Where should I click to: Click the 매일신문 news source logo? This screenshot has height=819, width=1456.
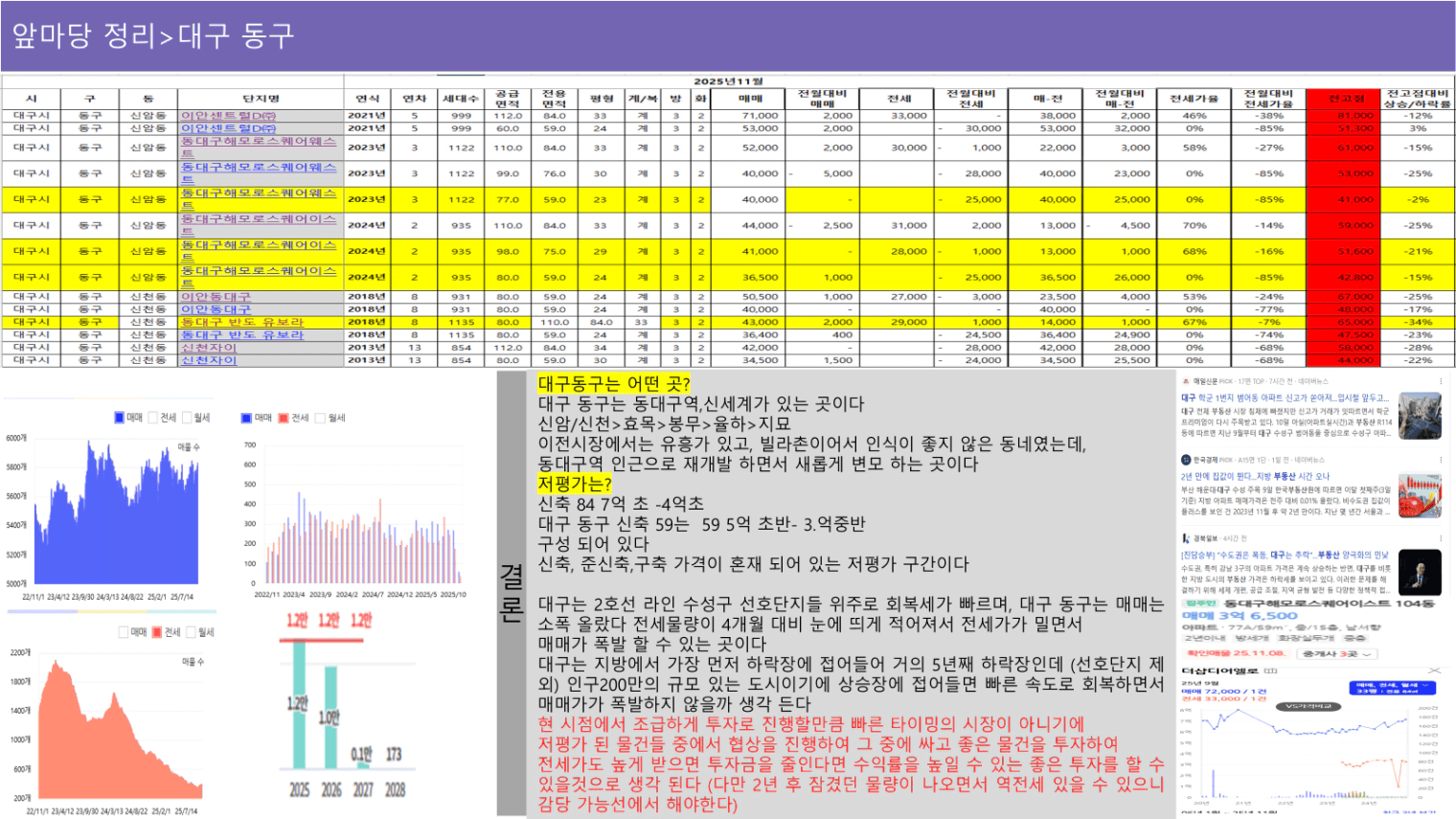click(1186, 381)
